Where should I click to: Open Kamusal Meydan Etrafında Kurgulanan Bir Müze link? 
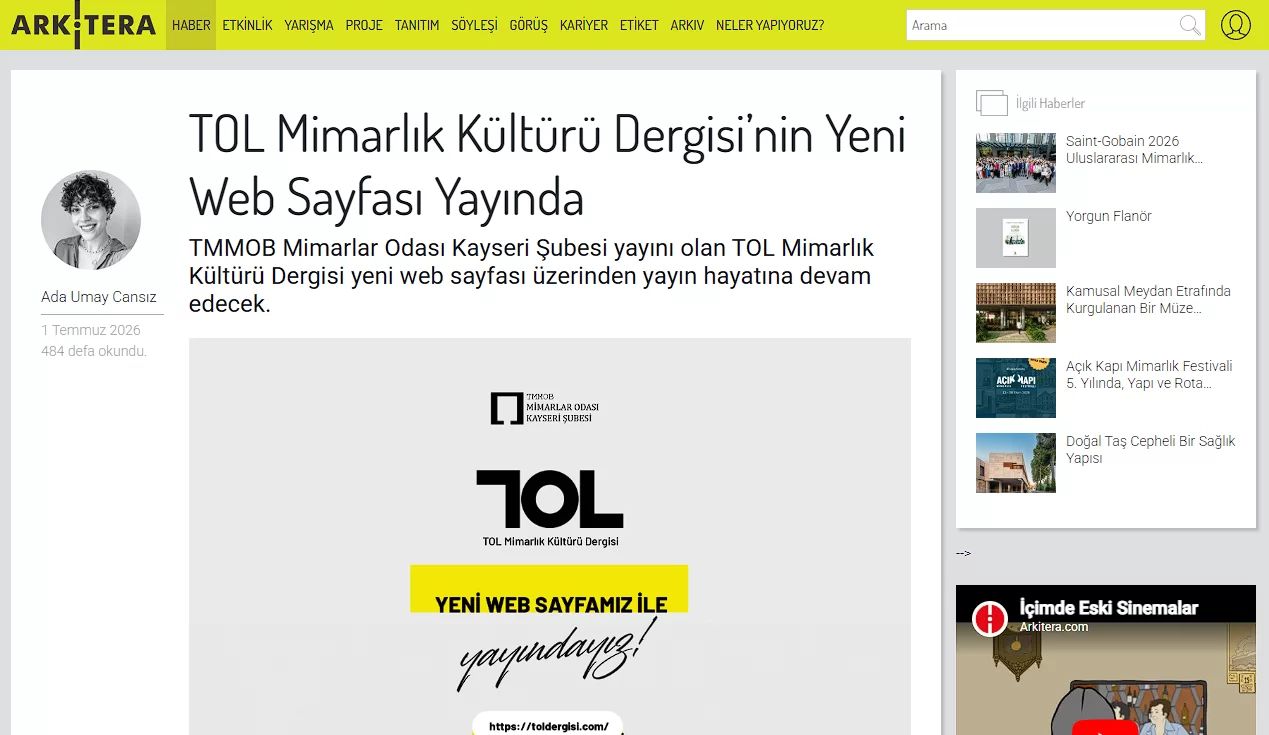[1148, 300]
